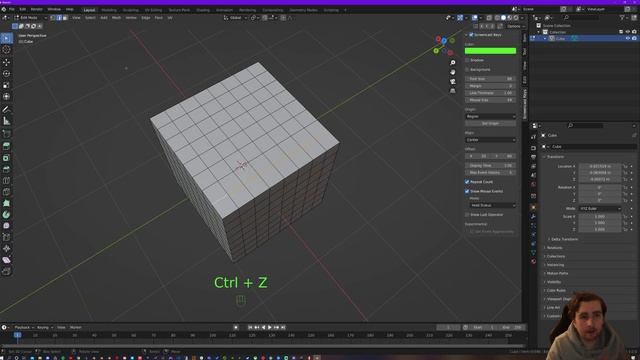The image size is (640, 360).
Task: Select the Transform tool in left toolbar
Action: [7, 97]
